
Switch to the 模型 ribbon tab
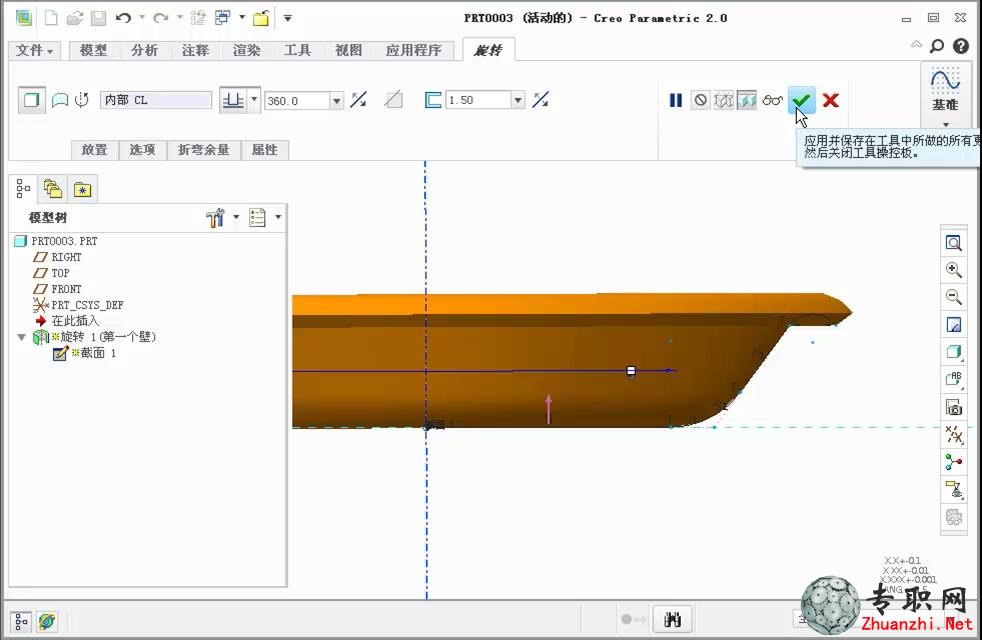pos(93,50)
